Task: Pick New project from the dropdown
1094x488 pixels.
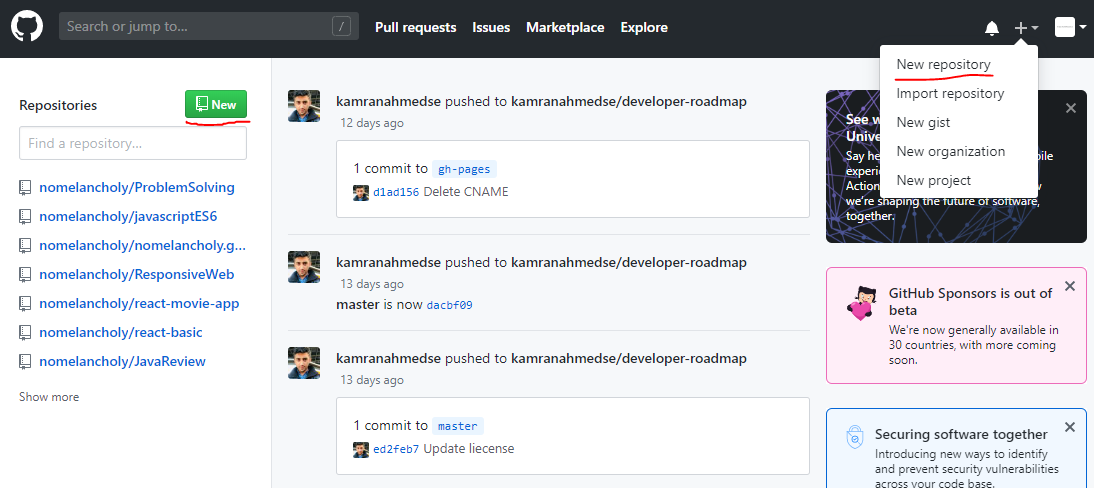Action: (934, 180)
